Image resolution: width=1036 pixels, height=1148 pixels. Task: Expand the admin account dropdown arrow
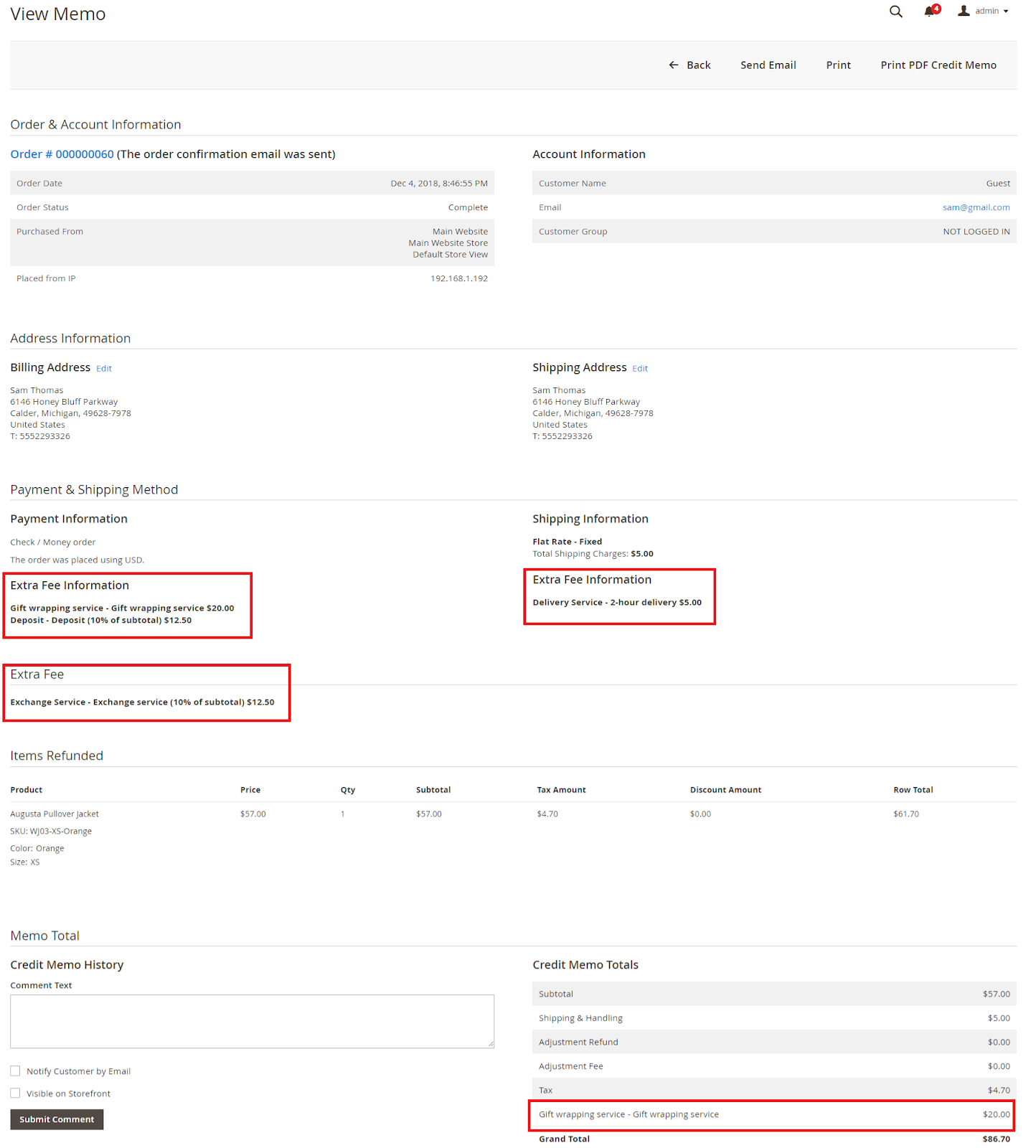[1006, 11]
